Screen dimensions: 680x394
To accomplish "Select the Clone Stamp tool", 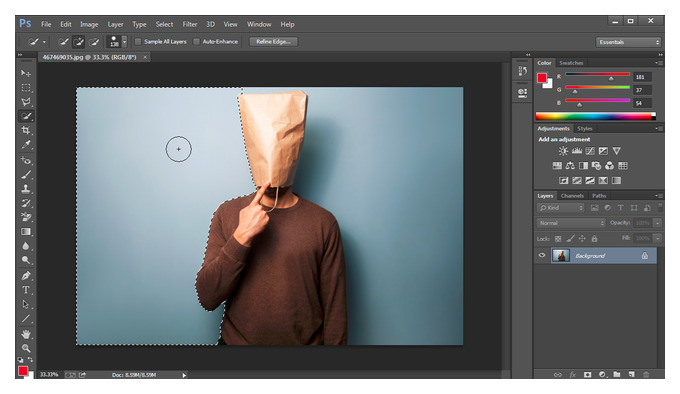I will pos(26,189).
